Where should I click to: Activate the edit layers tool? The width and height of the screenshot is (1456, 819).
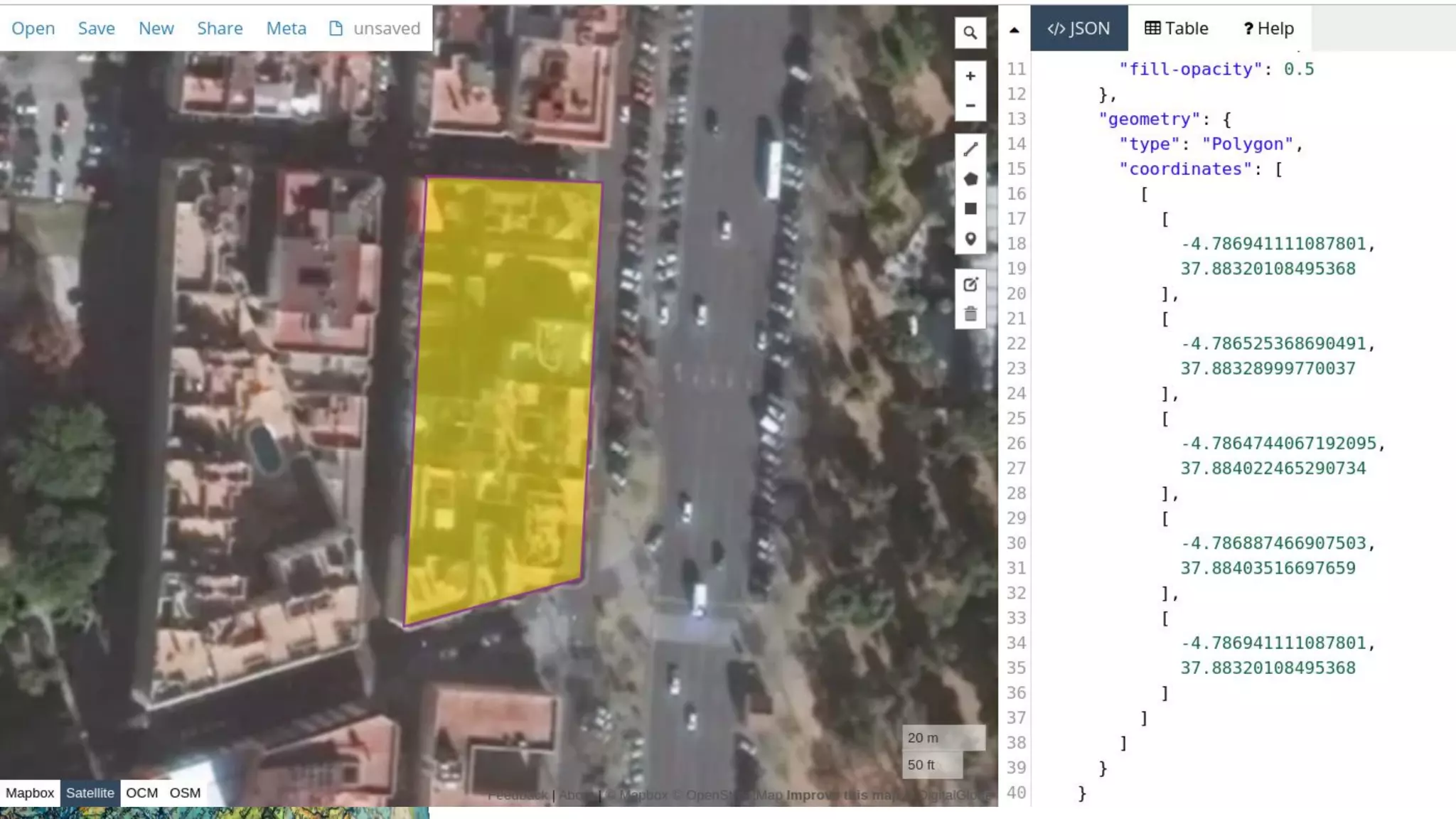point(970,284)
